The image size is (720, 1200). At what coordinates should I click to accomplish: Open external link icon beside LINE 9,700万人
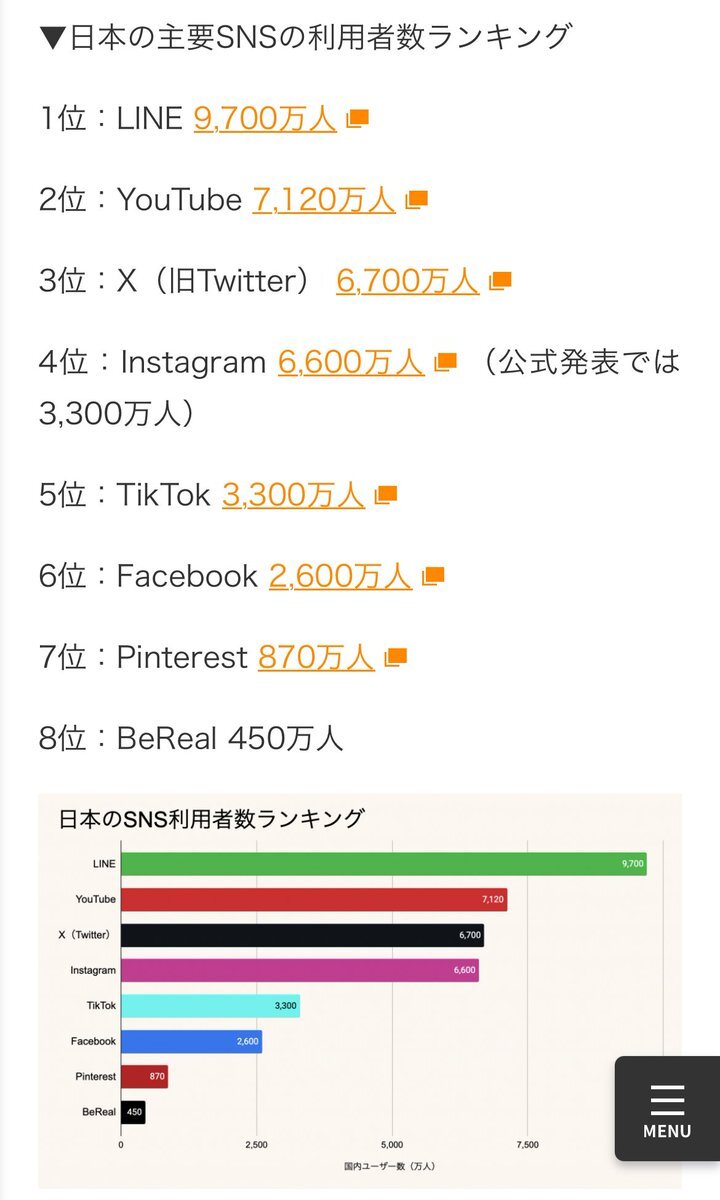pyautogui.click(x=357, y=118)
